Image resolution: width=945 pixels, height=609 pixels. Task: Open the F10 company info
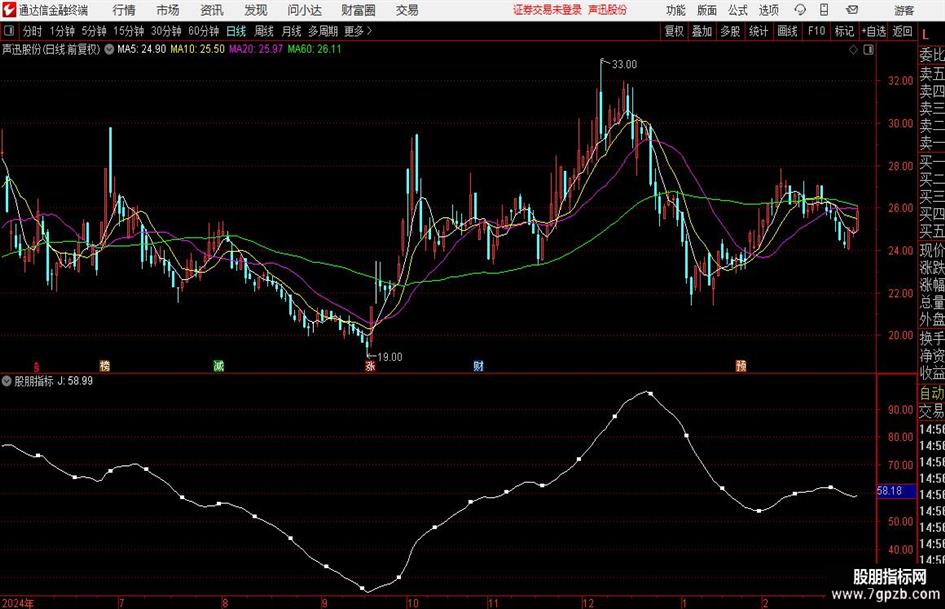pyautogui.click(x=816, y=31)
